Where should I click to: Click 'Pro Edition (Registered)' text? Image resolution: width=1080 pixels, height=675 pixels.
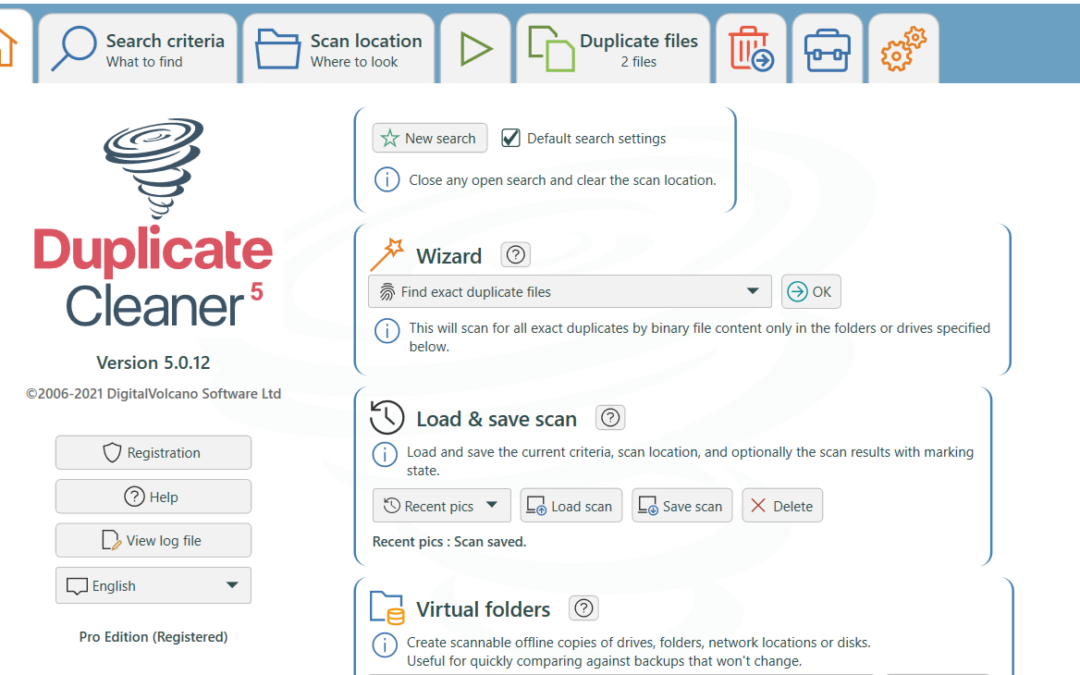[153, 637]
